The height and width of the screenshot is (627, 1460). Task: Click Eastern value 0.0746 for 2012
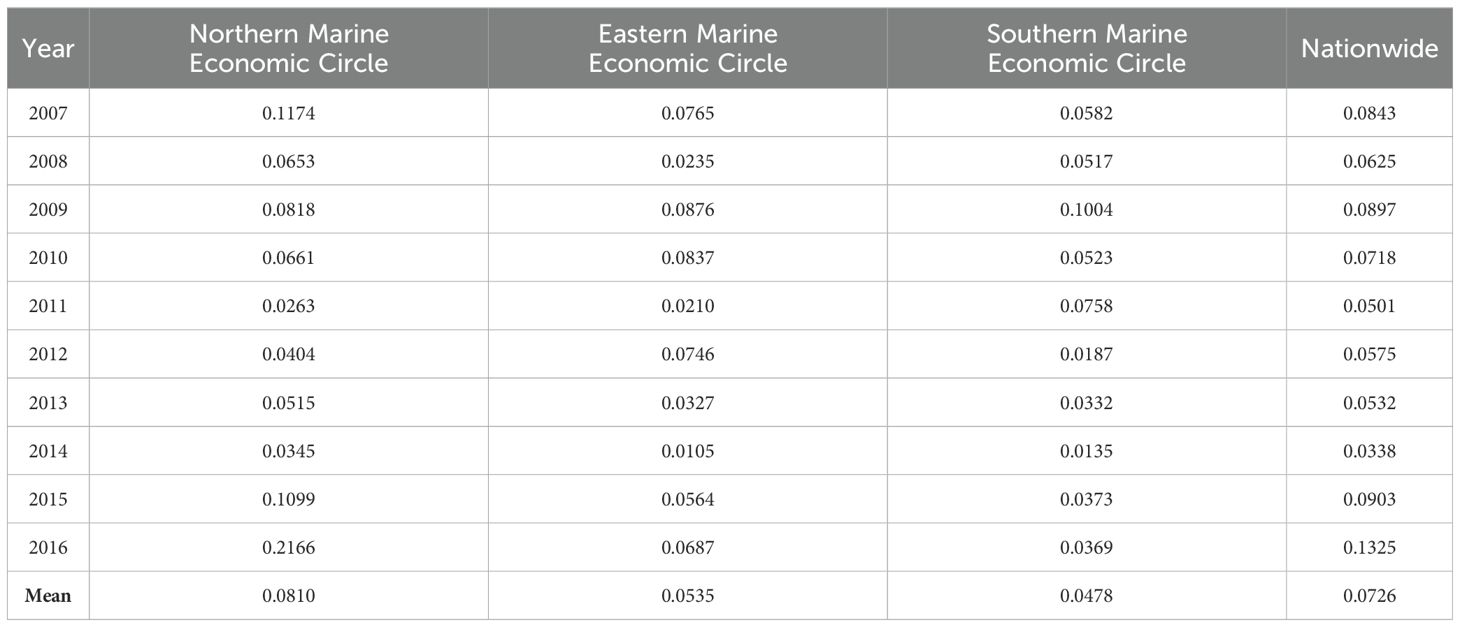[688, 355]
